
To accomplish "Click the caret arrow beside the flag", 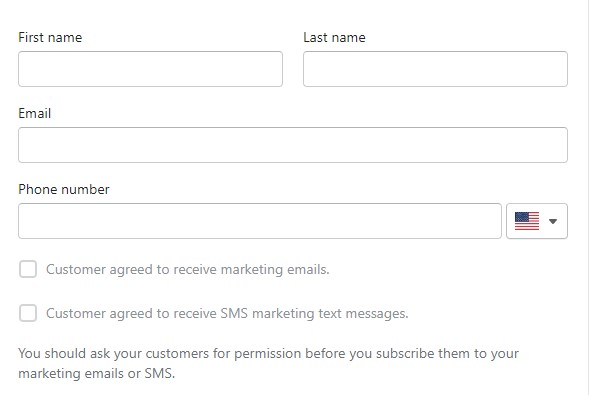I will [x=553, y=222].
